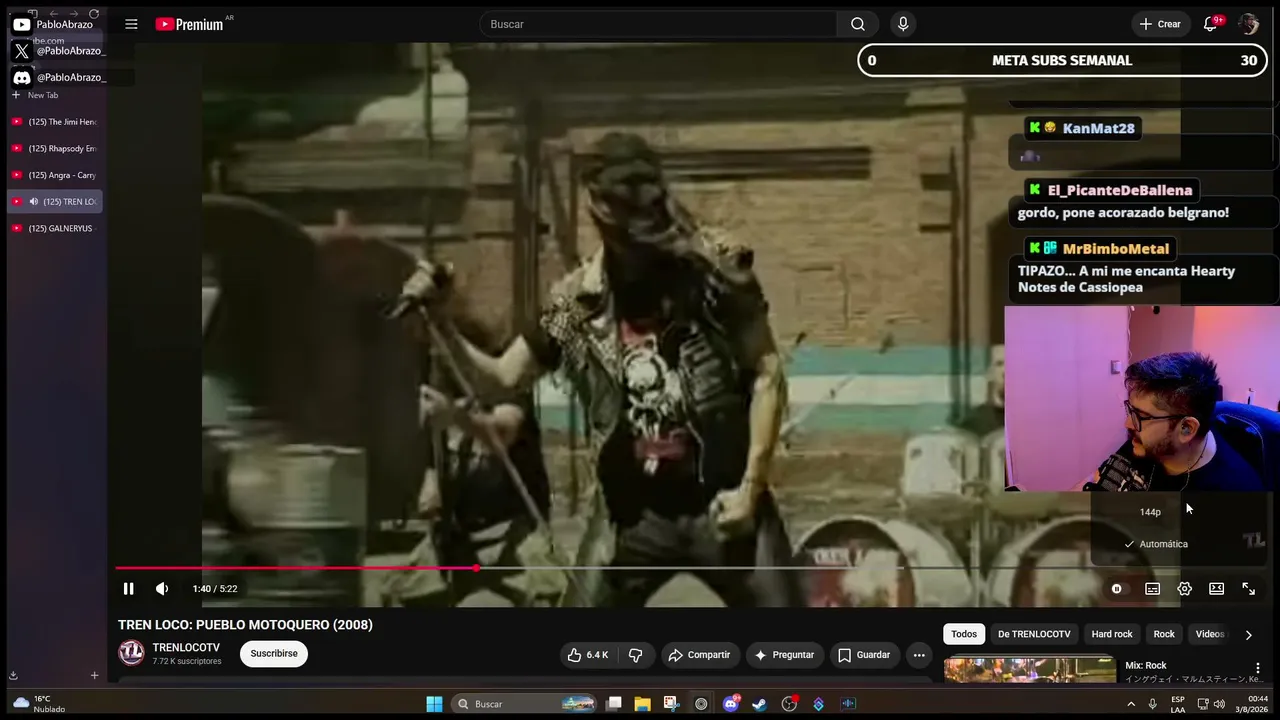Open downloads icon at sidebar bottom
The height and width of the screenshot is (720, 1280).
click(x=13, y=675)
